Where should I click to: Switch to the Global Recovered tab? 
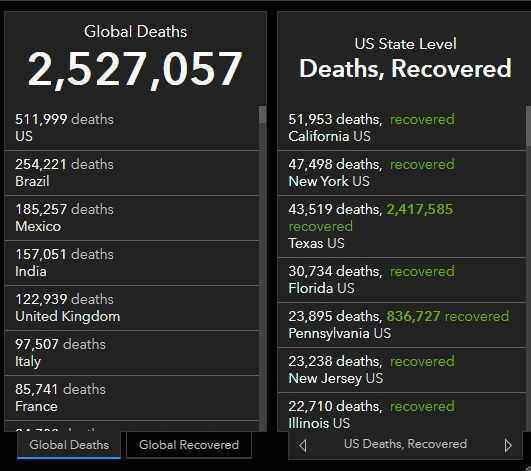click(189, 445)
